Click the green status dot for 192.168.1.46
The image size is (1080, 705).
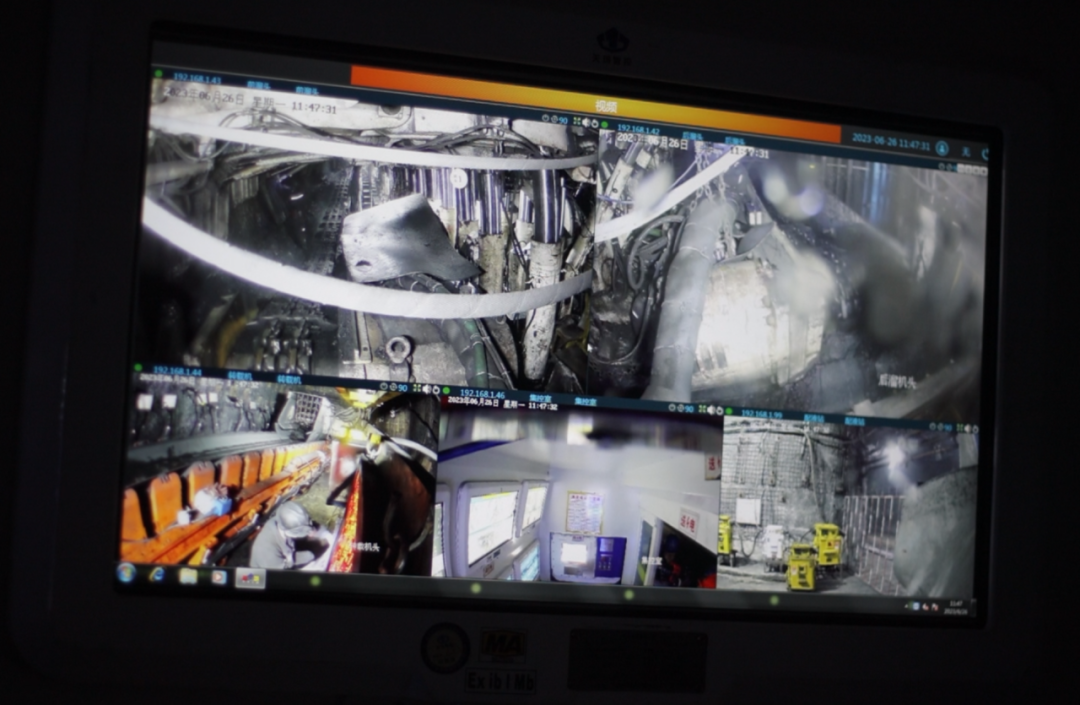[x=447, y=392]
